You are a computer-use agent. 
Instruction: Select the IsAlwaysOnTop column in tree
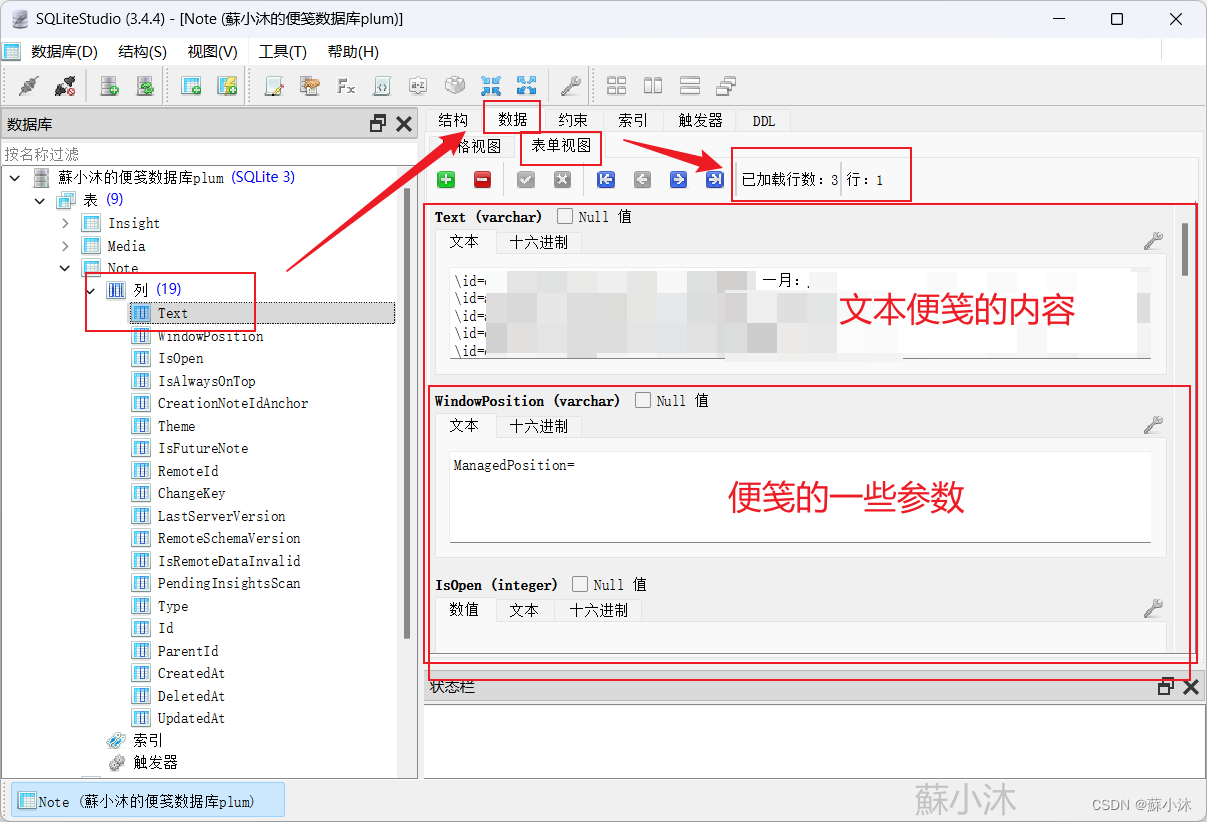coord(206,381)
